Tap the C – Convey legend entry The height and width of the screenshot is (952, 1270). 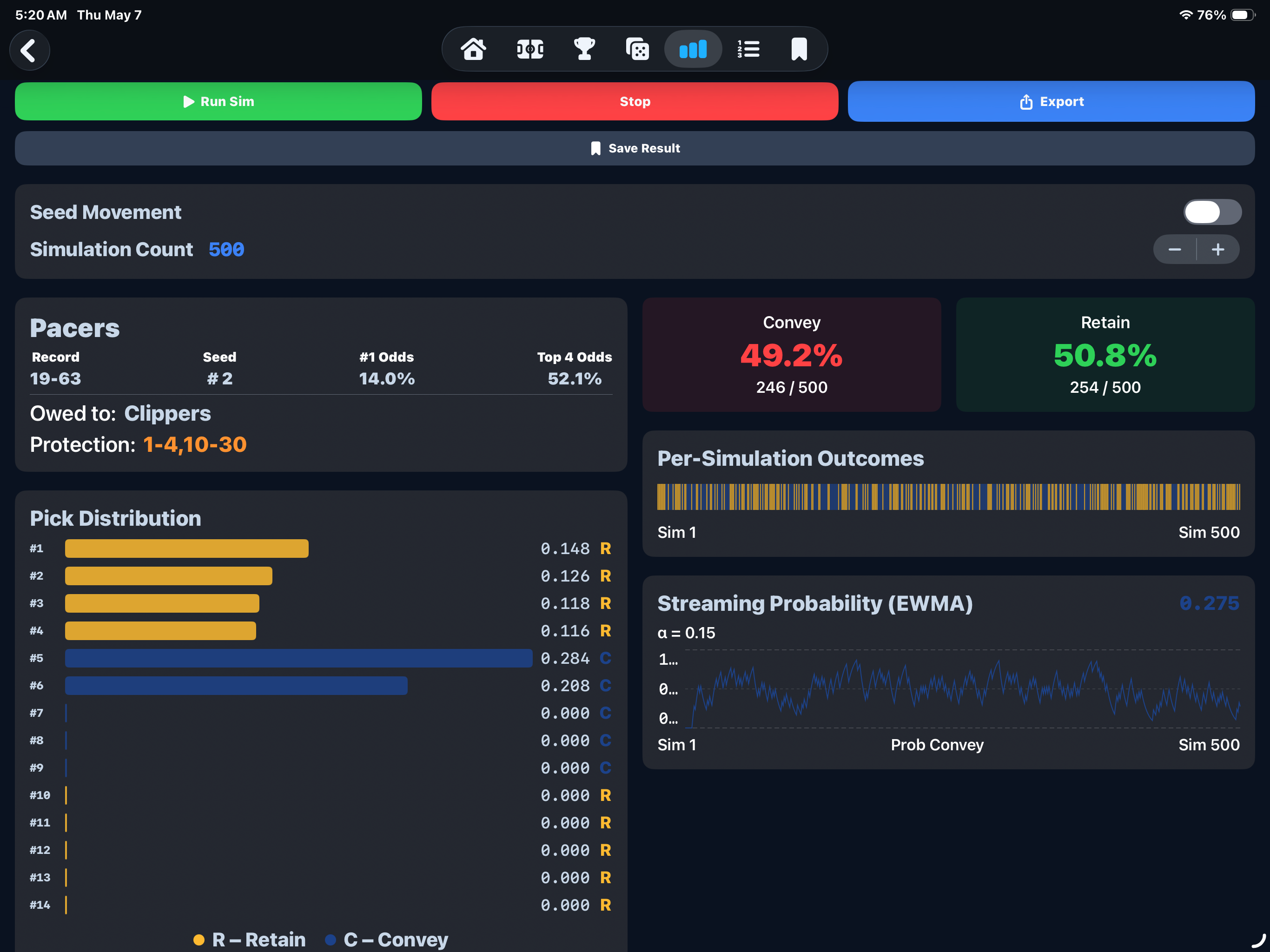tap(386, 940)
